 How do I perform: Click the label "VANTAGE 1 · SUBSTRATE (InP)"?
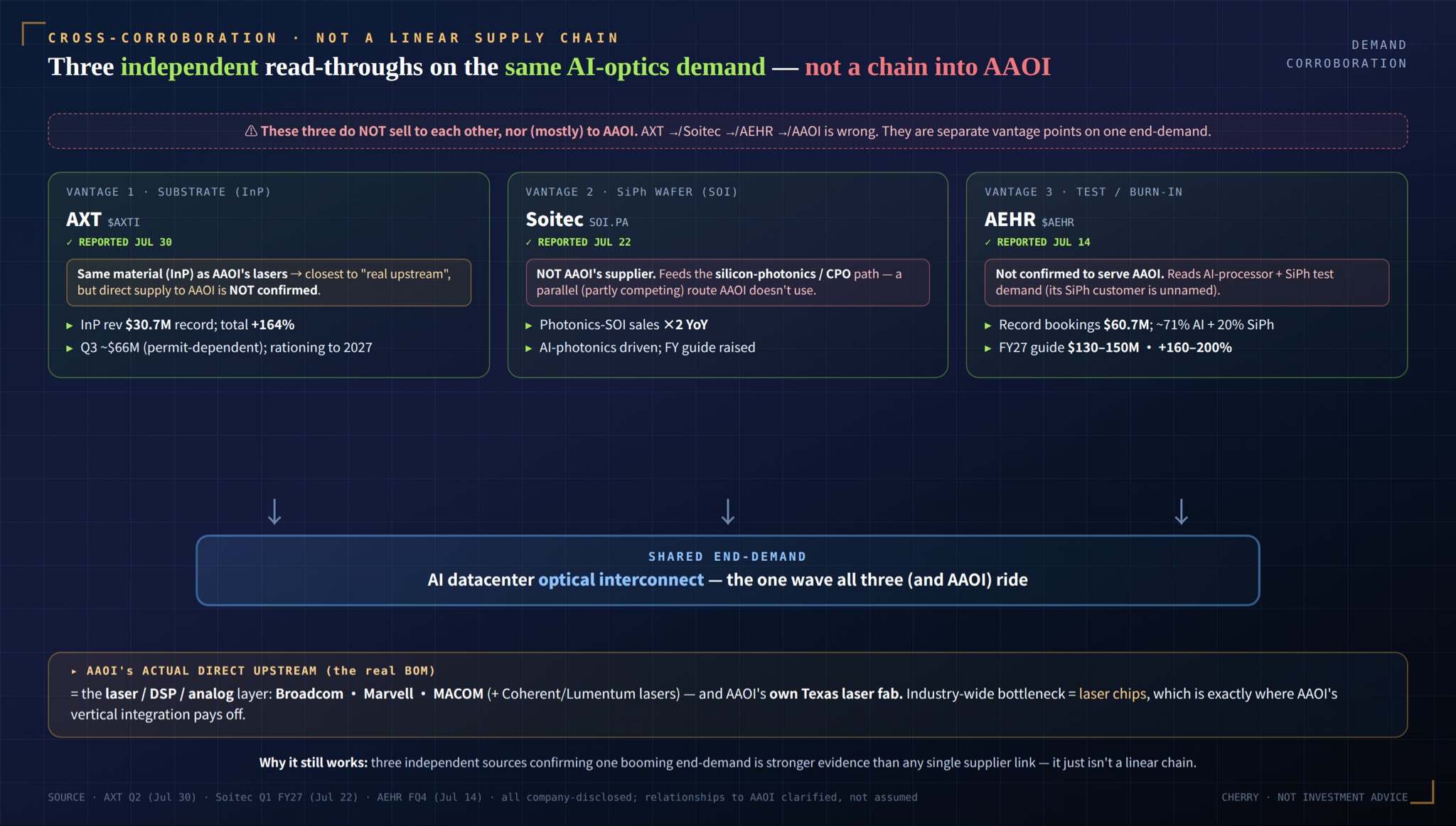click(168, 192)
